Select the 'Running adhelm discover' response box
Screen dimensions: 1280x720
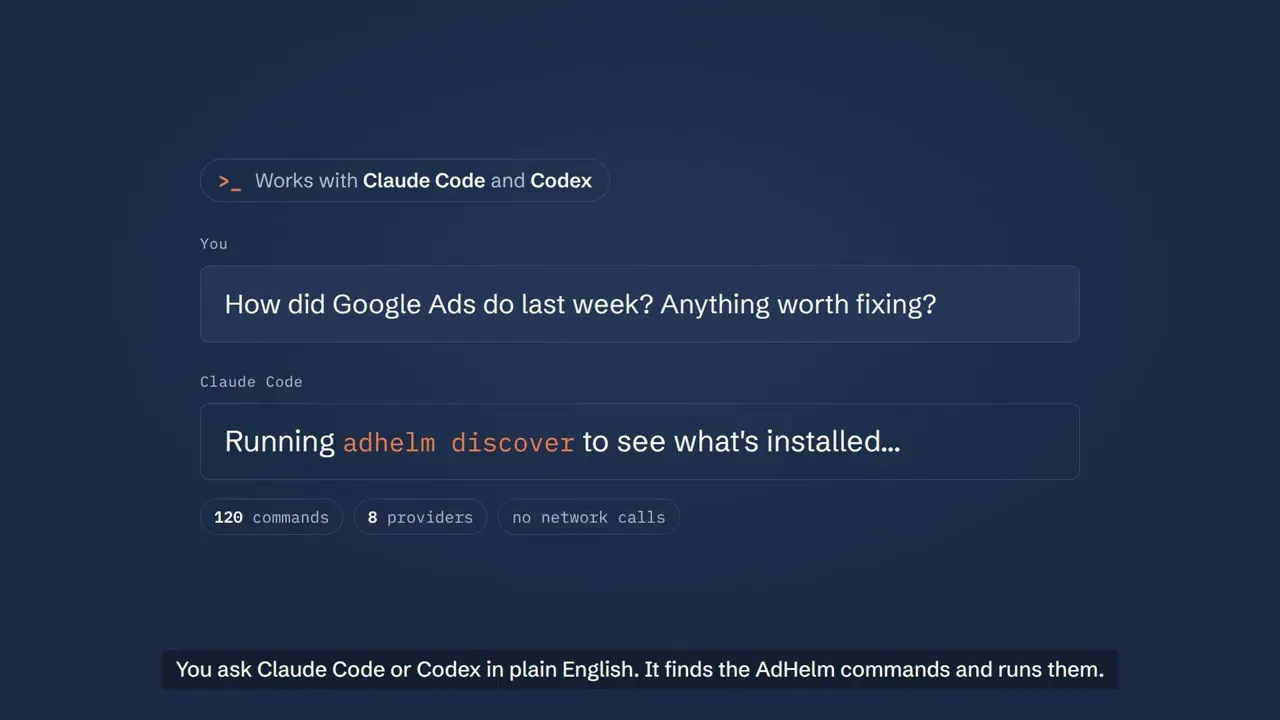click(640, 442)
